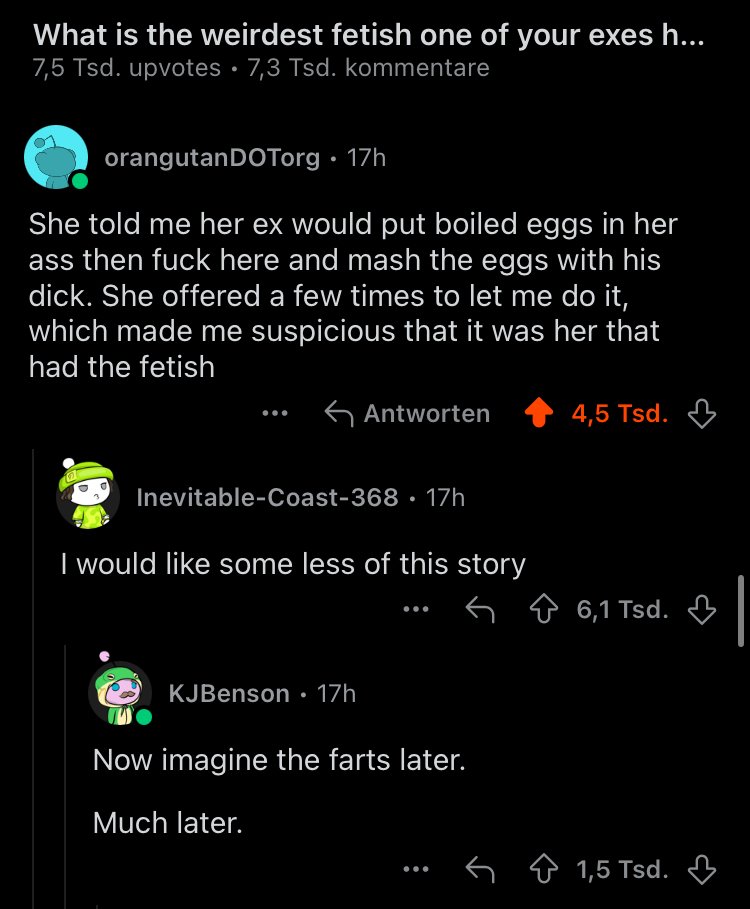
Task: Upvote Inevitable-Coast-368's comment
Action: pyautogui.click(x=545, y=609)
